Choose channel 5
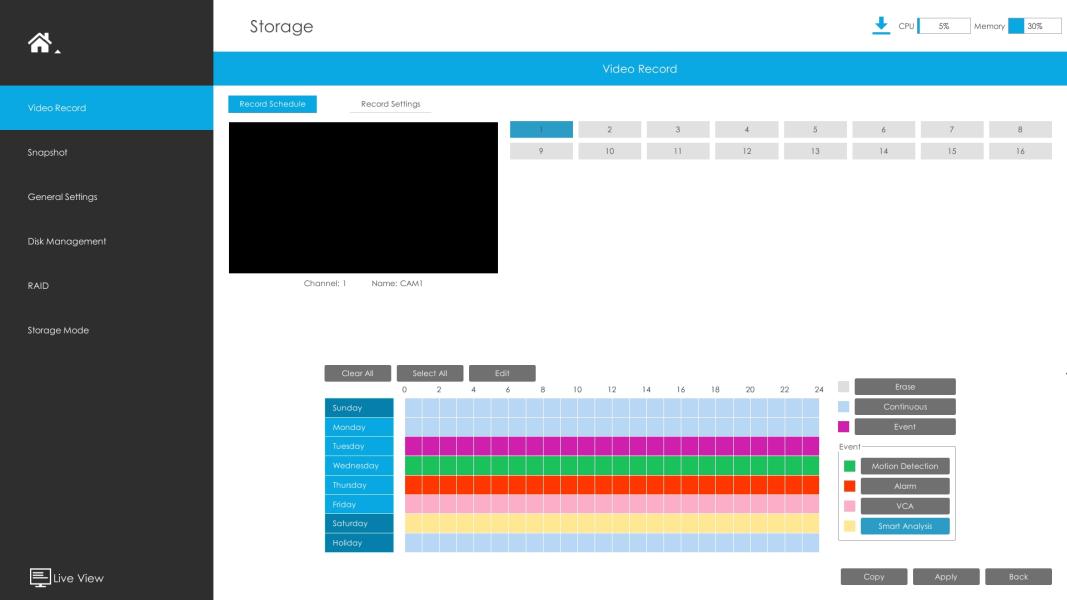This screenshot has width=1067, height=600. 815,129
